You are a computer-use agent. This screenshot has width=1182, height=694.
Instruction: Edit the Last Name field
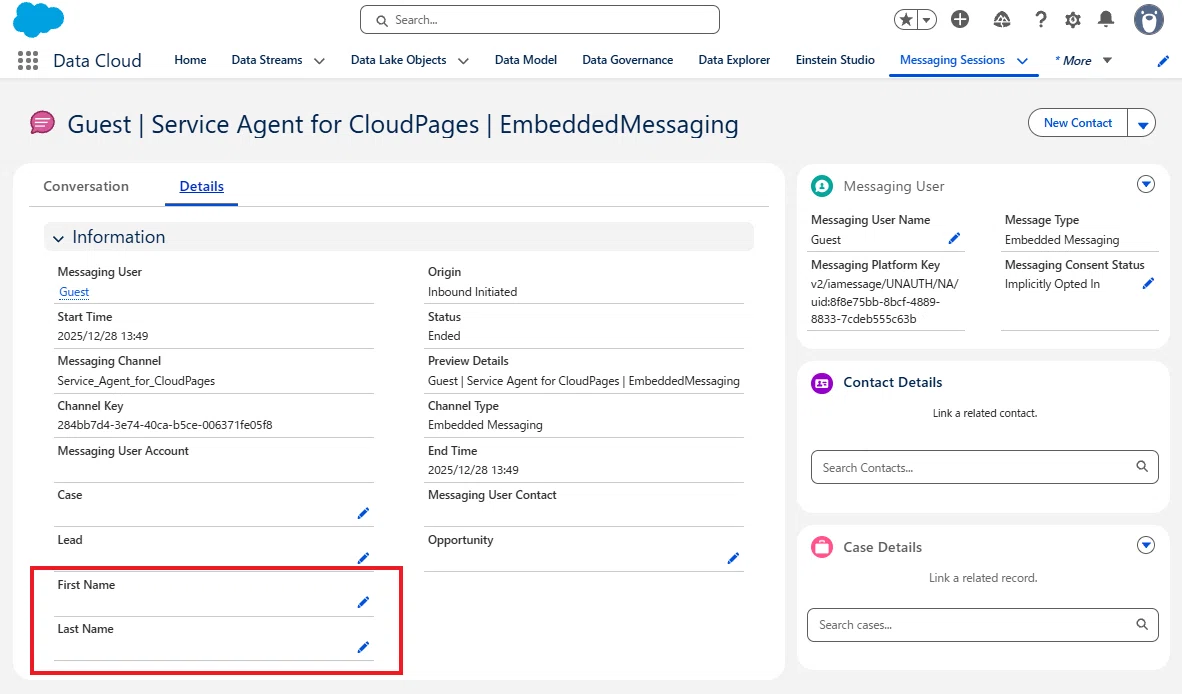tap(363, 647)
